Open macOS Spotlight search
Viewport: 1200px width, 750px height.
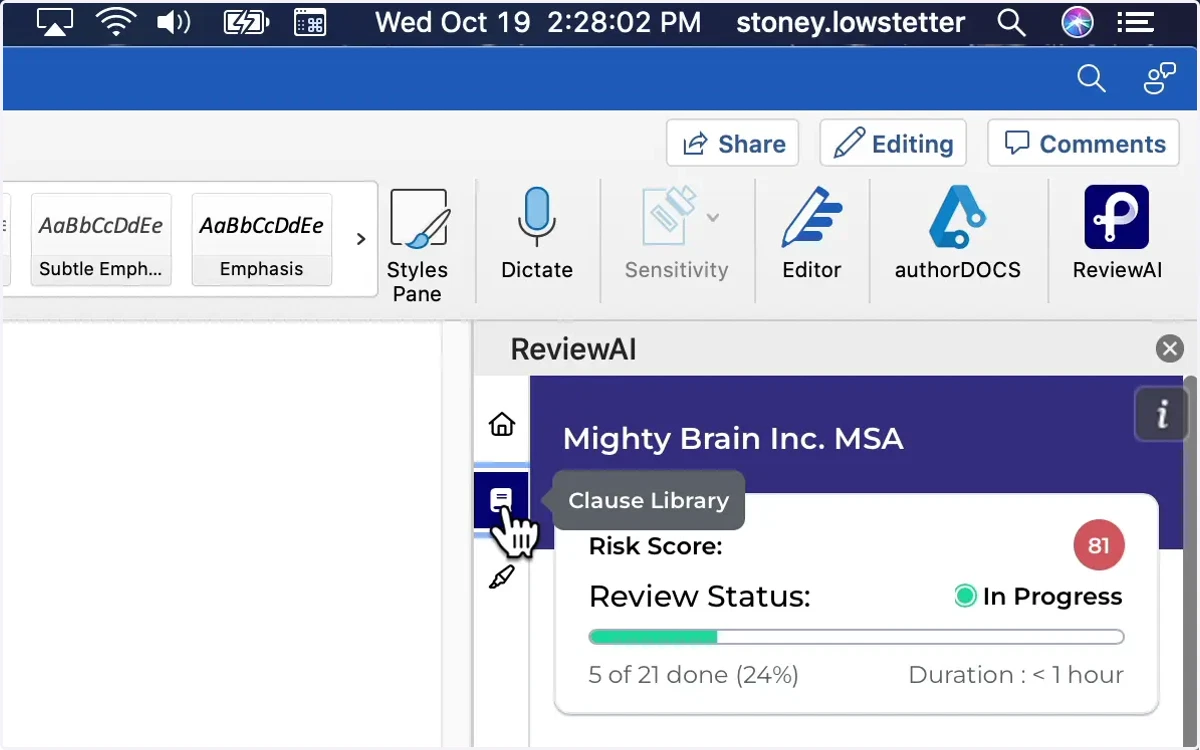pos(1012,22)
